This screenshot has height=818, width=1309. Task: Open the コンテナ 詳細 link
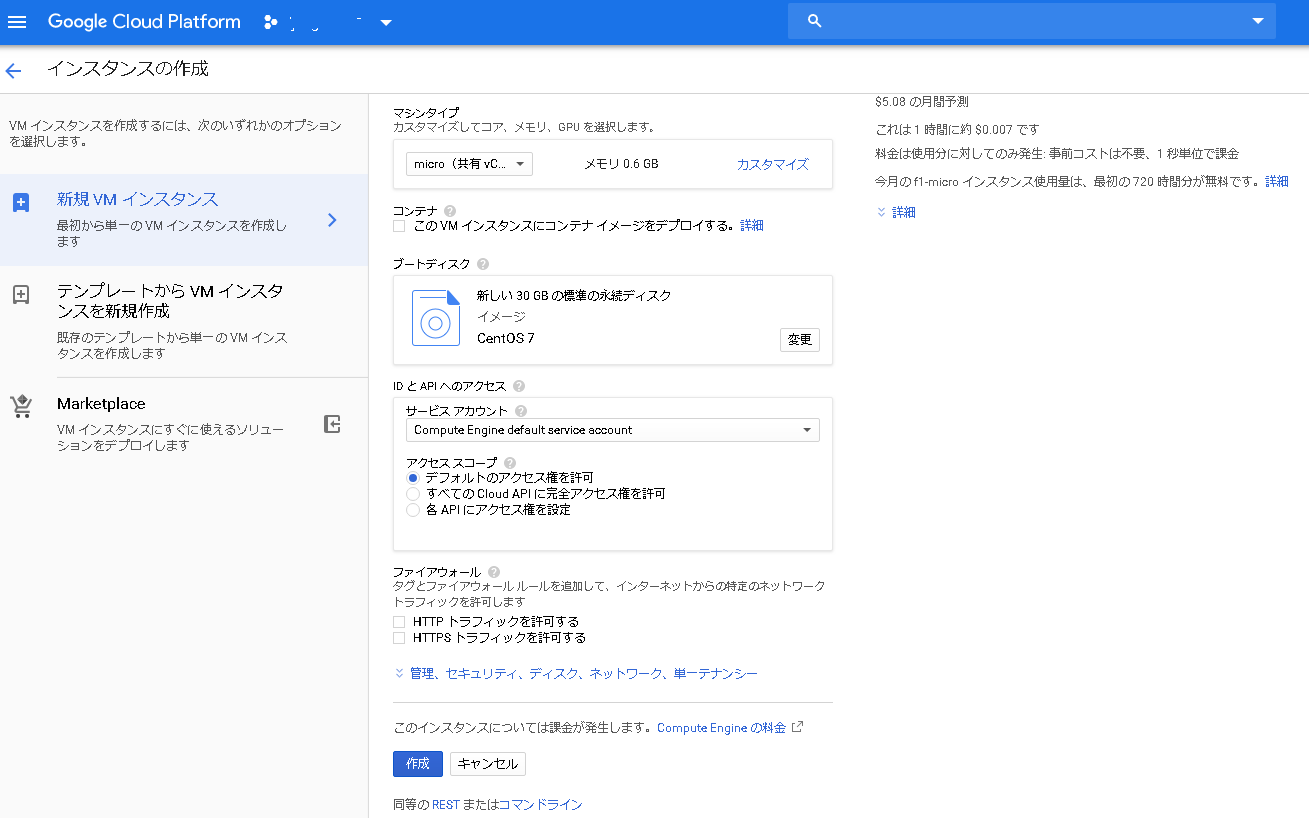point(752,226)
